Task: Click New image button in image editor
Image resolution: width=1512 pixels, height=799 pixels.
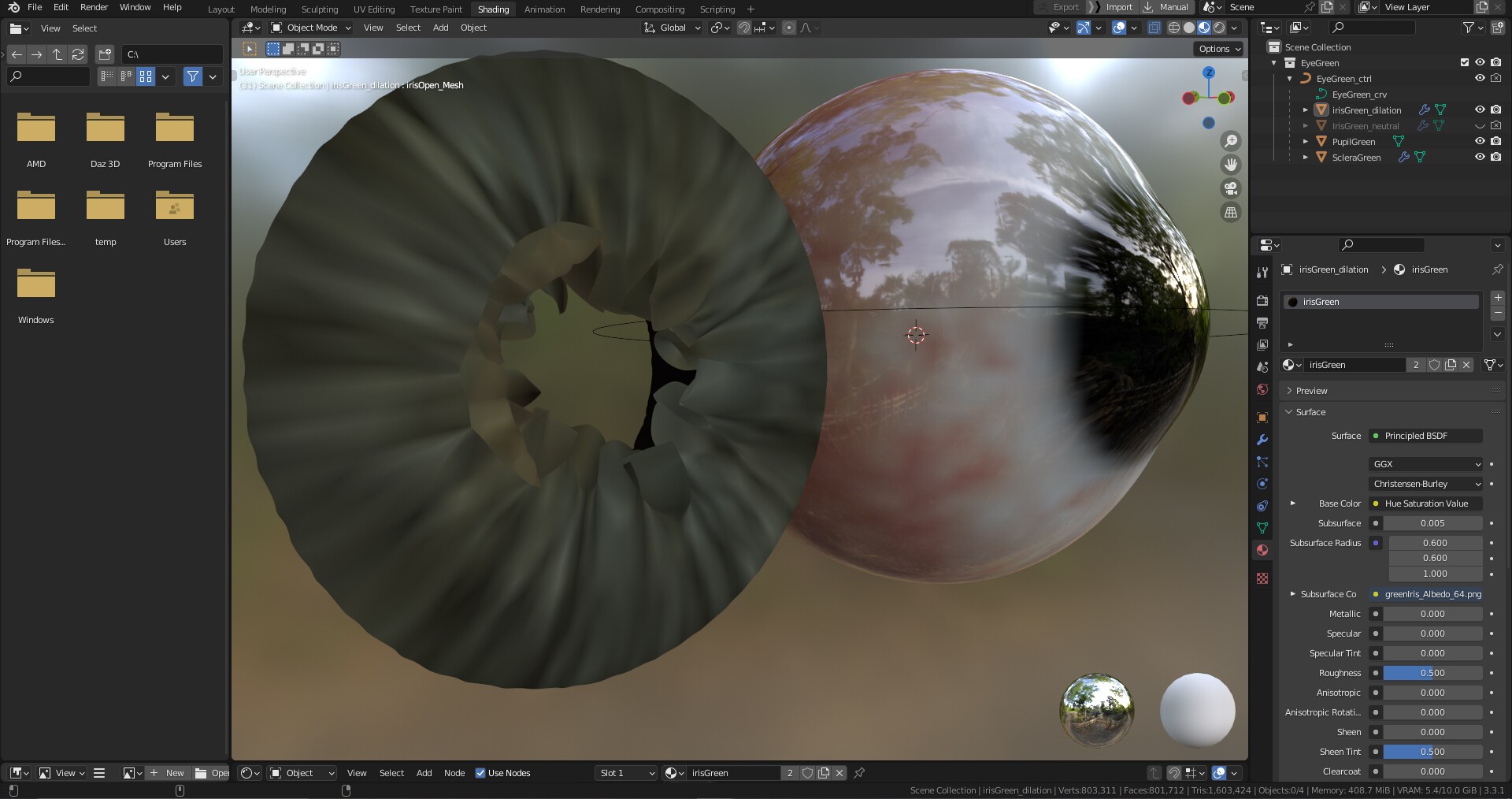Action: tap(167, 773)
